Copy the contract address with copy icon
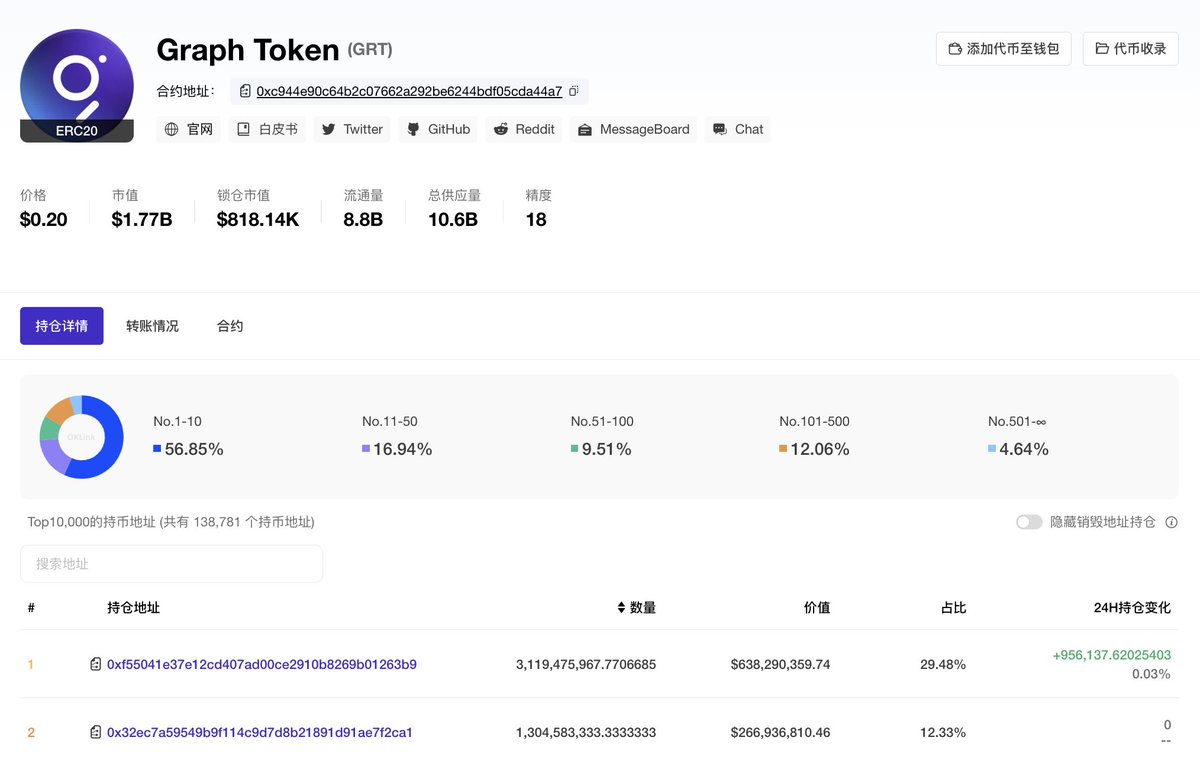The image size is (1200, 763). [574, 91]
